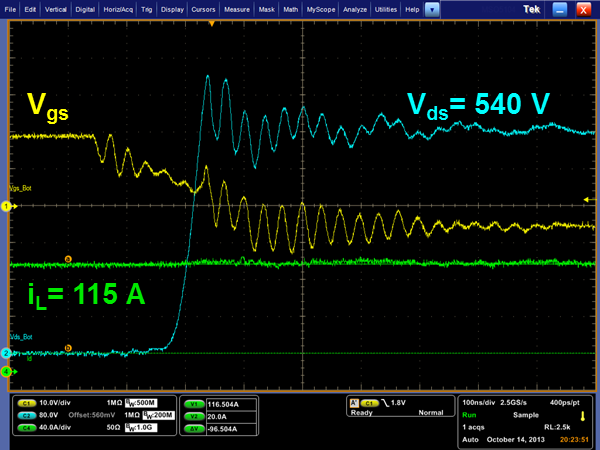Click the trigger A indicator badge
Image resolution: width=600 pixels, height=450 pixels.
[354, 401]
